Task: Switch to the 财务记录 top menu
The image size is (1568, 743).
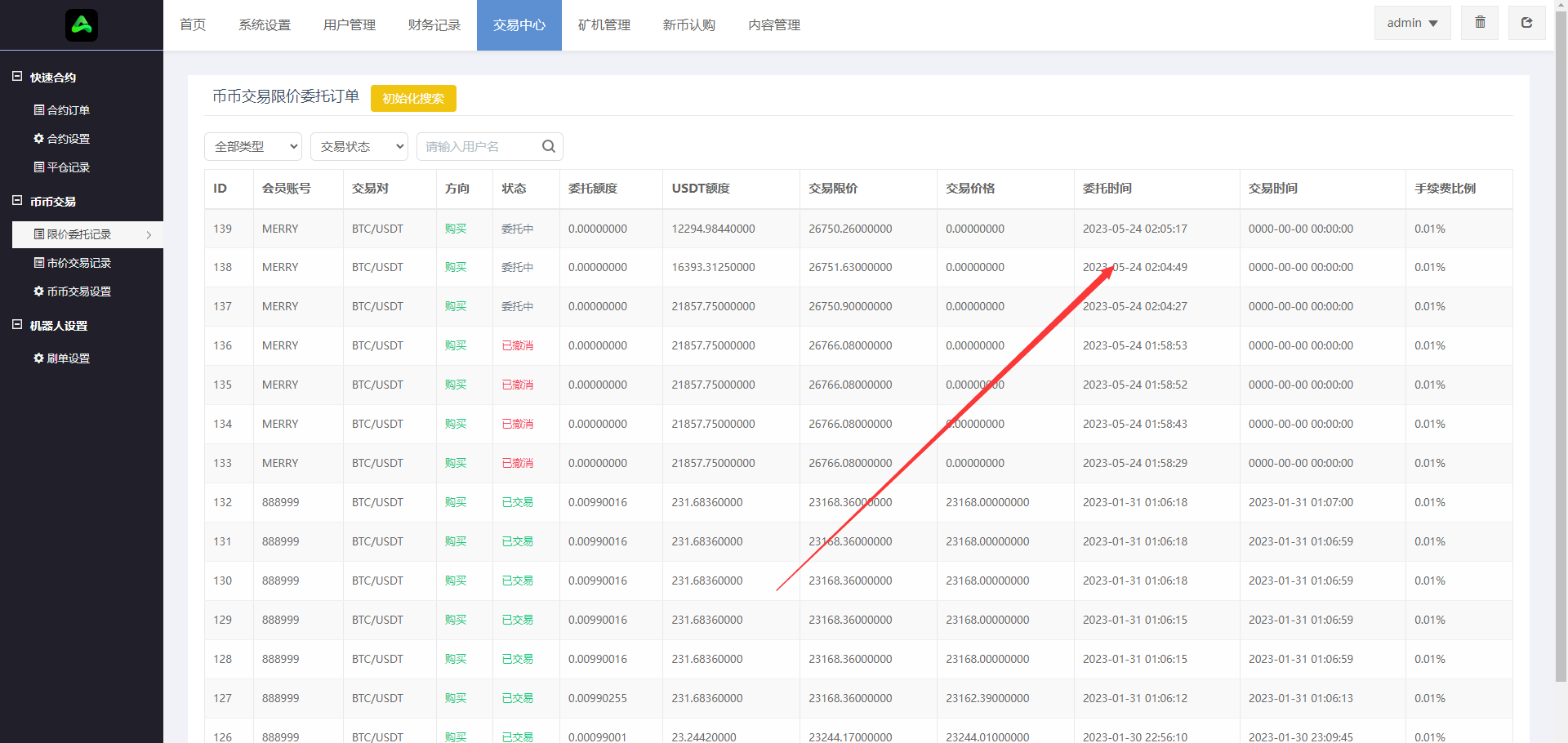Action: coord(434,25)
